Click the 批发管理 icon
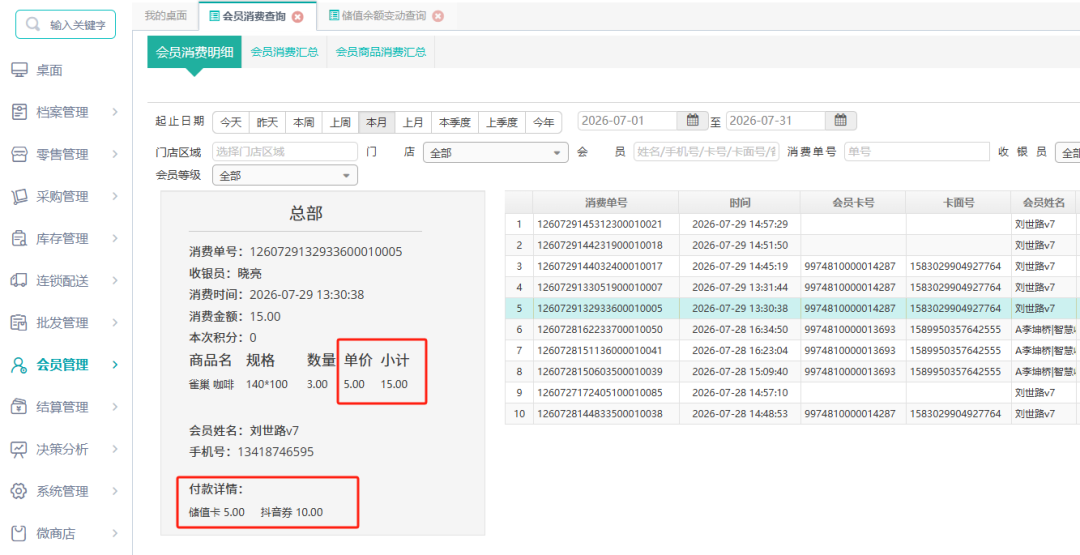 click(19, 322)
